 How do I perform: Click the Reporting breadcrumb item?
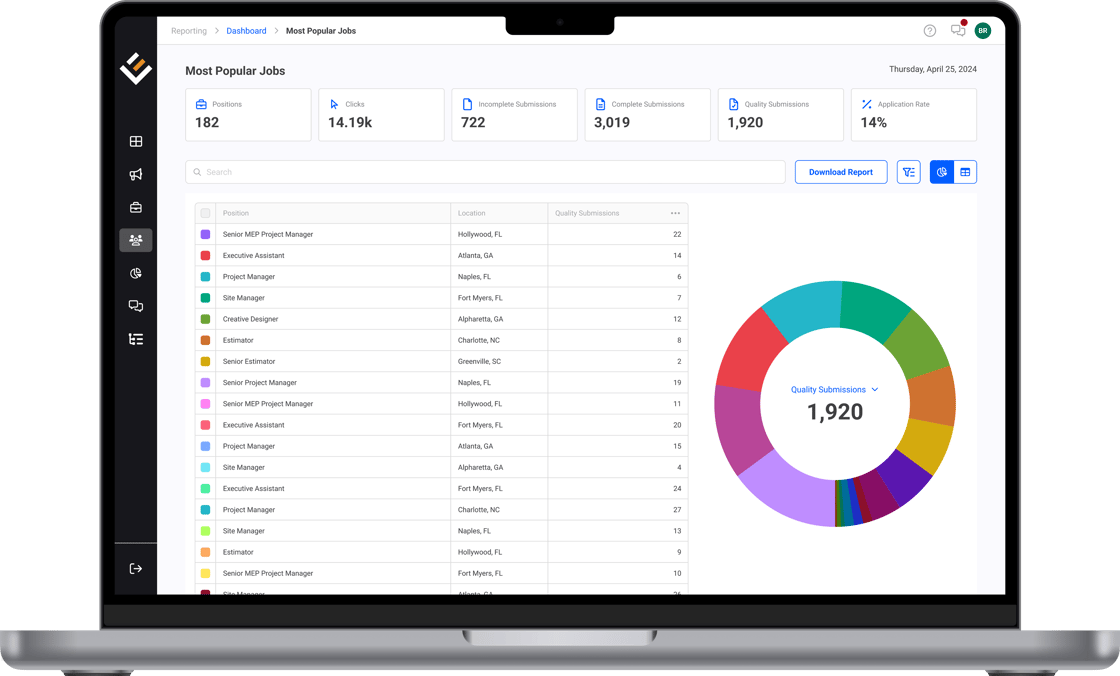pos(189,31)
